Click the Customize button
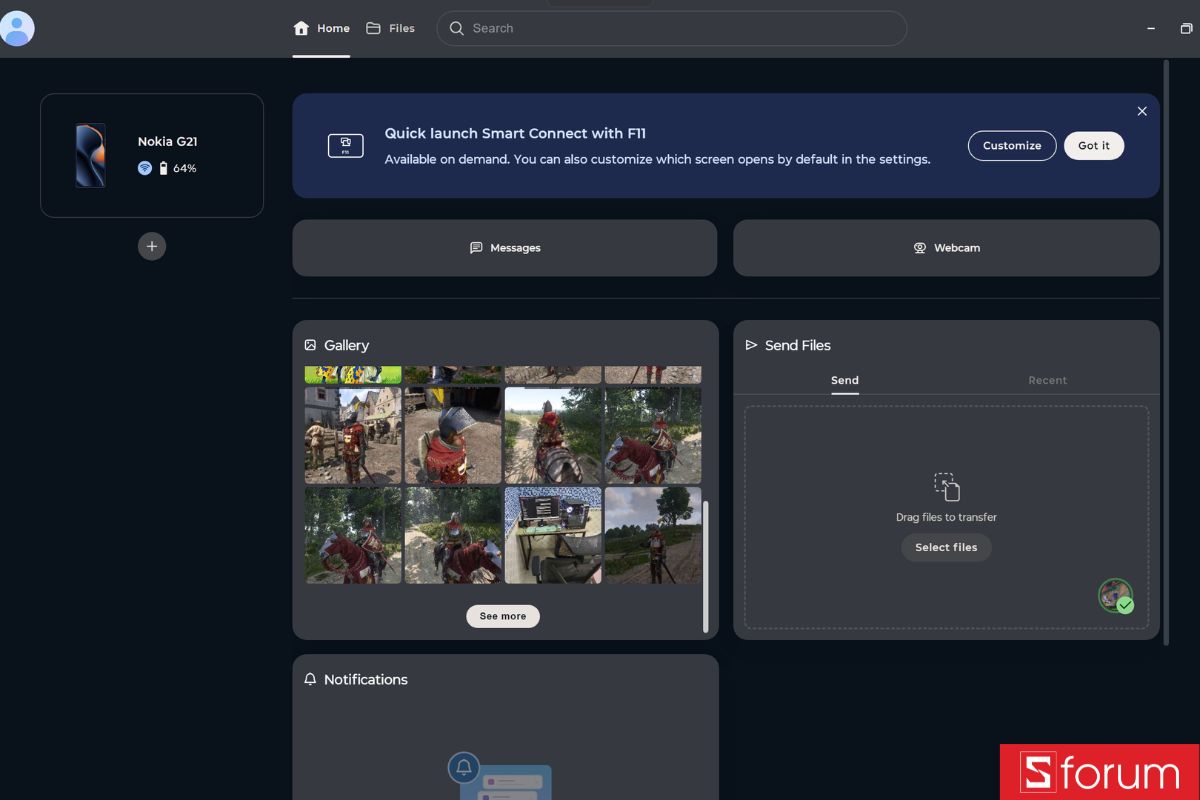 coord(1012,146)
